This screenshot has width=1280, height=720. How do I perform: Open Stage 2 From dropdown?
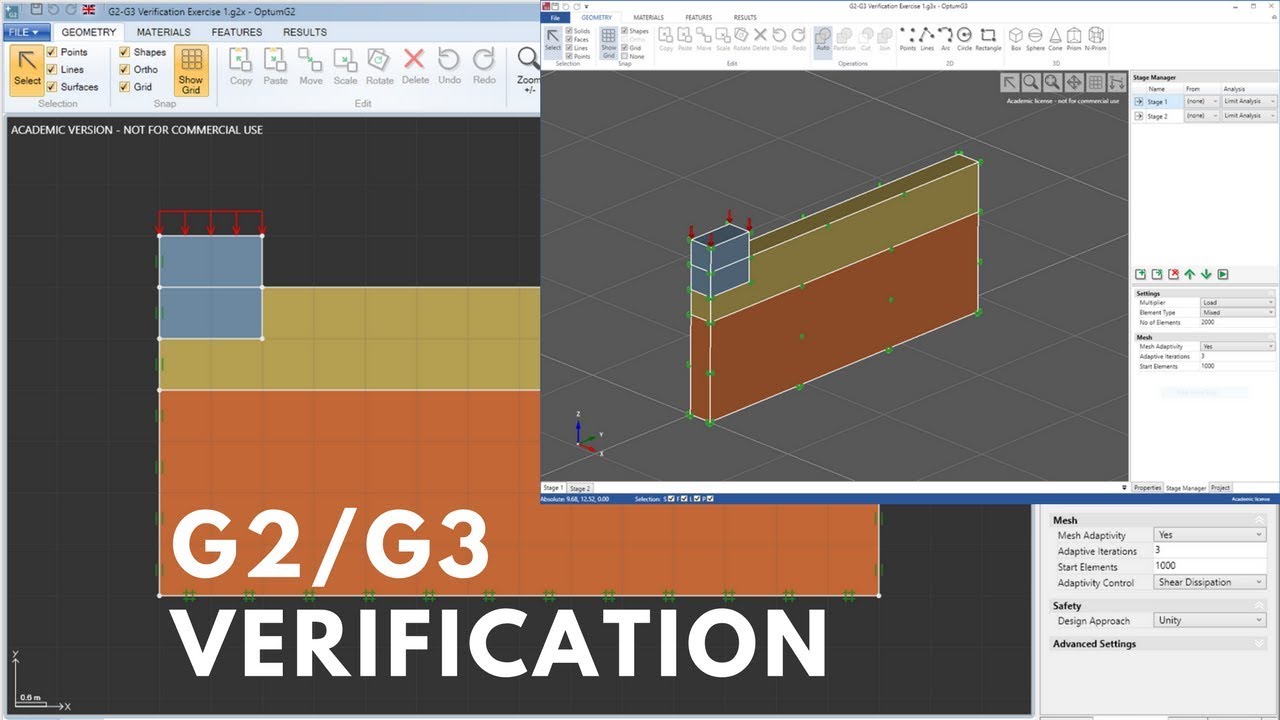click(x=1201, y=116)
